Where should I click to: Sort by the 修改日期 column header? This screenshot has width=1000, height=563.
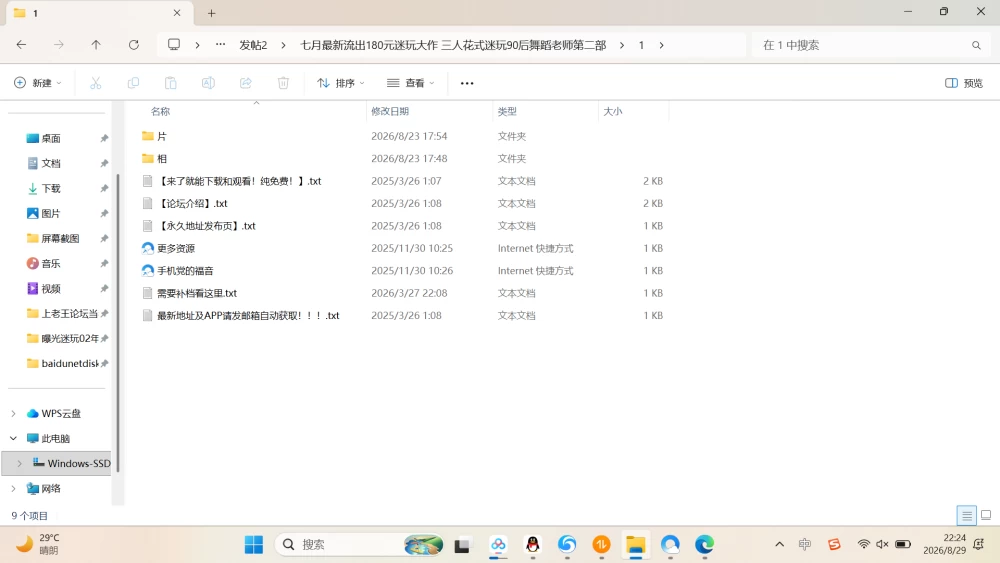390,112
